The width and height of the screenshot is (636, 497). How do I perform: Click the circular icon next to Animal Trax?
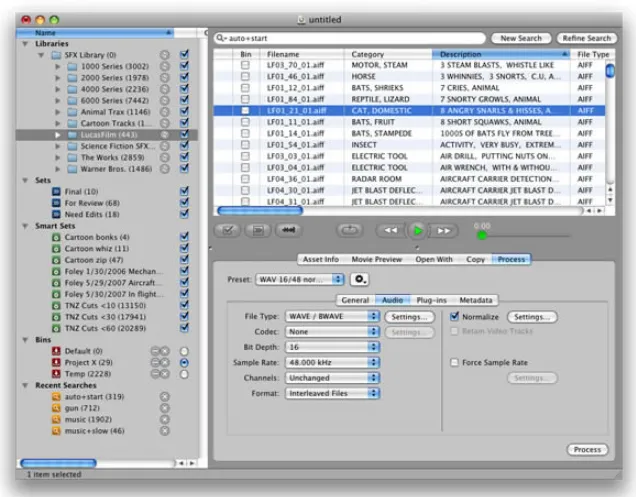(164, 112)
